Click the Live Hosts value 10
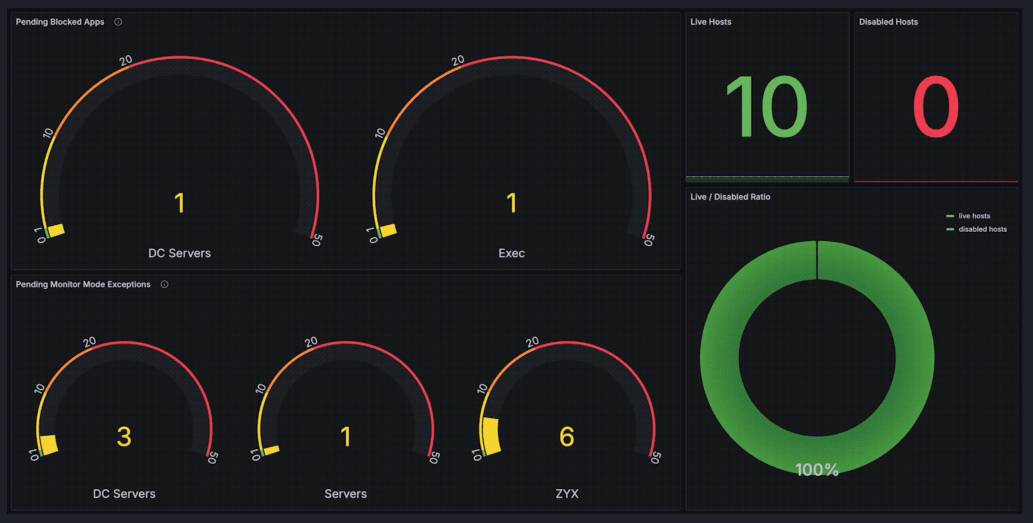1033x523 pixels. (767, 108)
